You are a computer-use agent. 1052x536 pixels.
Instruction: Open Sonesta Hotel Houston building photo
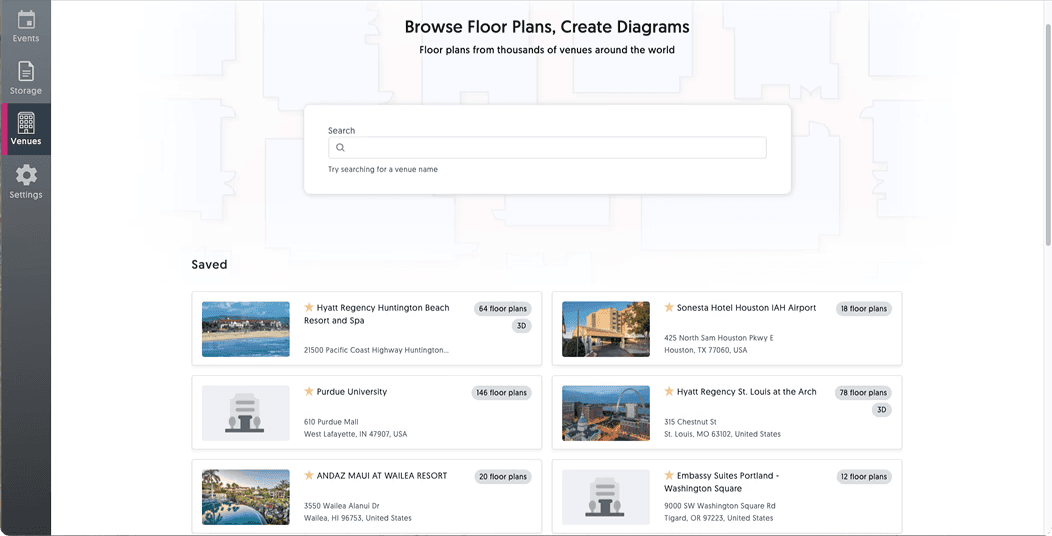[606, 329]
